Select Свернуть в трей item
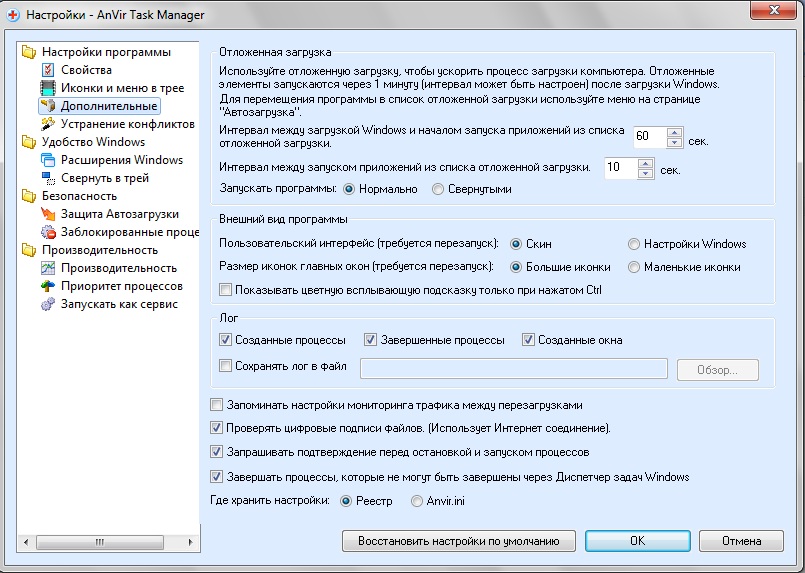This screenshot has width=805, height=573. (105, 178)
